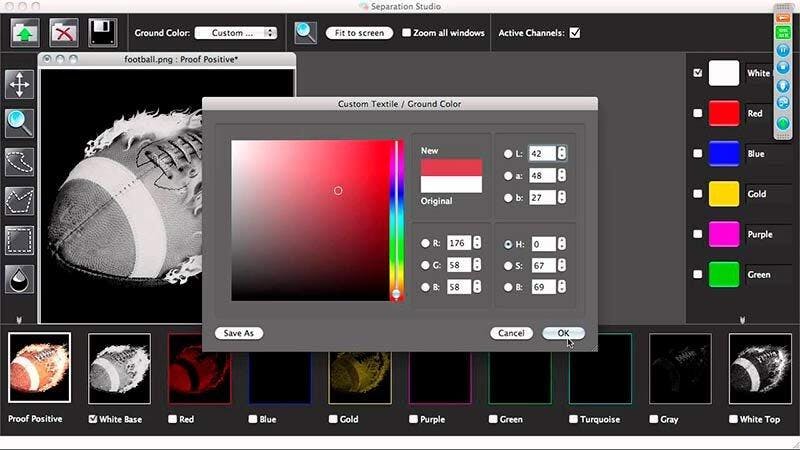Select the rectangular marquee selection tool
Image resolution: width=800 pixels, height=450 pixels.
click(20, 240)
